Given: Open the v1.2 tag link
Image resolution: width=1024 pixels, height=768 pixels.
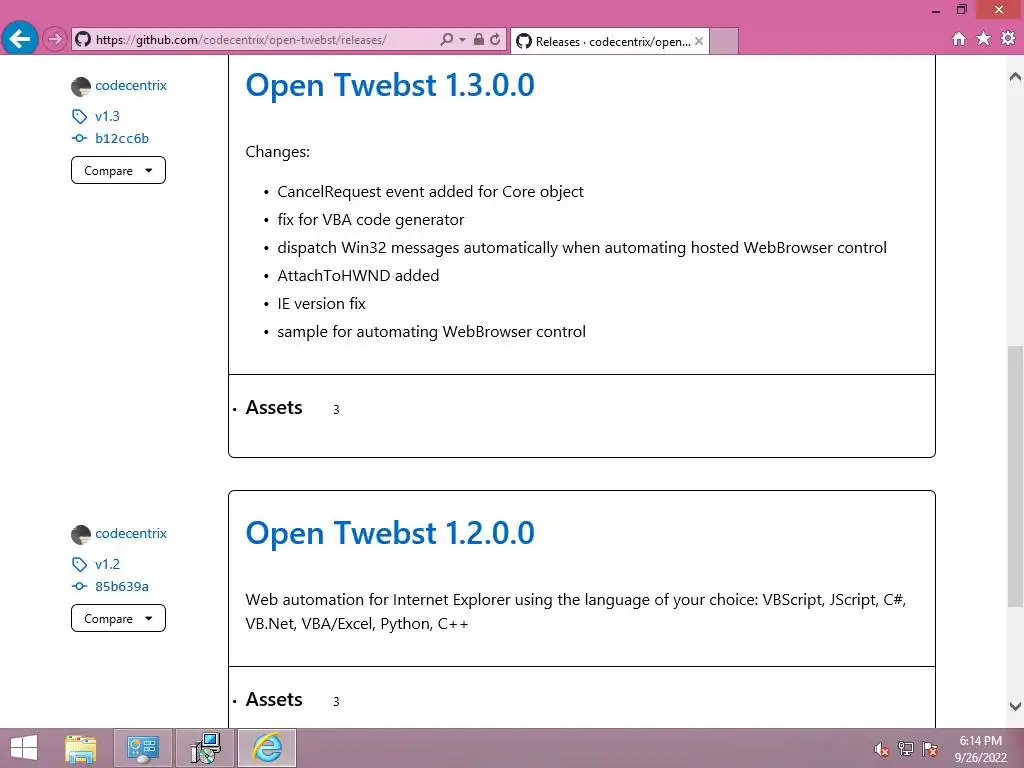Looking at the screenshot, I should click(107, 564).
